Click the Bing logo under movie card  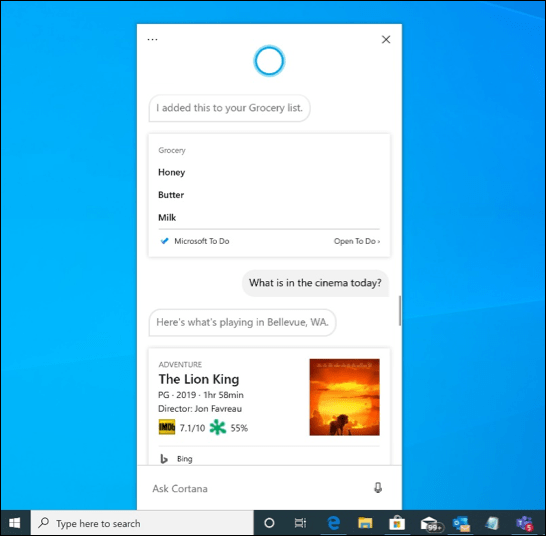pyautogui.click(x=164, y=459)
